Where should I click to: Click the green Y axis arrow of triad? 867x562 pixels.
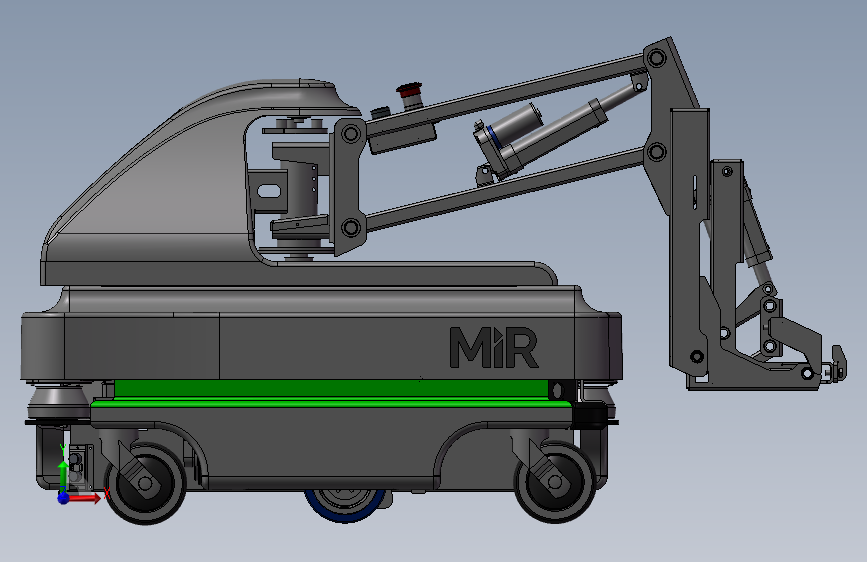[63, 477]
